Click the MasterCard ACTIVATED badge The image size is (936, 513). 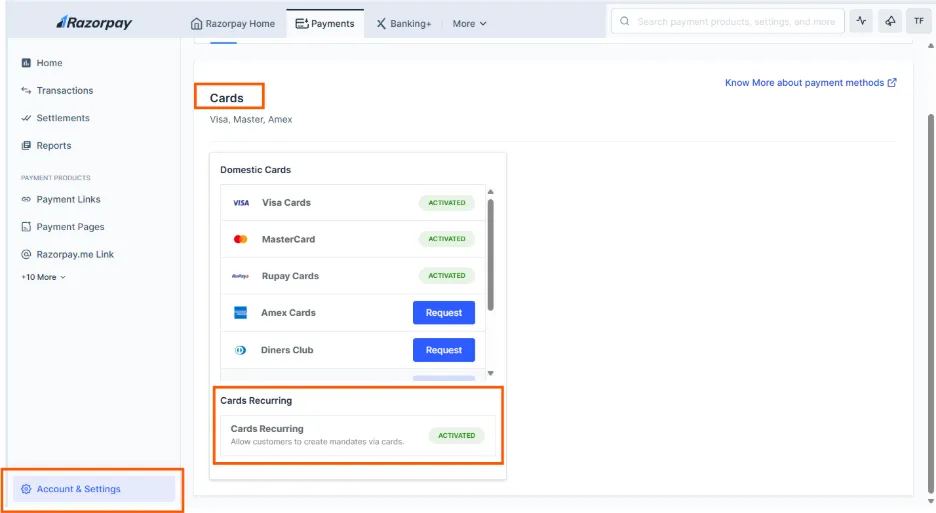(x=447, y=239)
